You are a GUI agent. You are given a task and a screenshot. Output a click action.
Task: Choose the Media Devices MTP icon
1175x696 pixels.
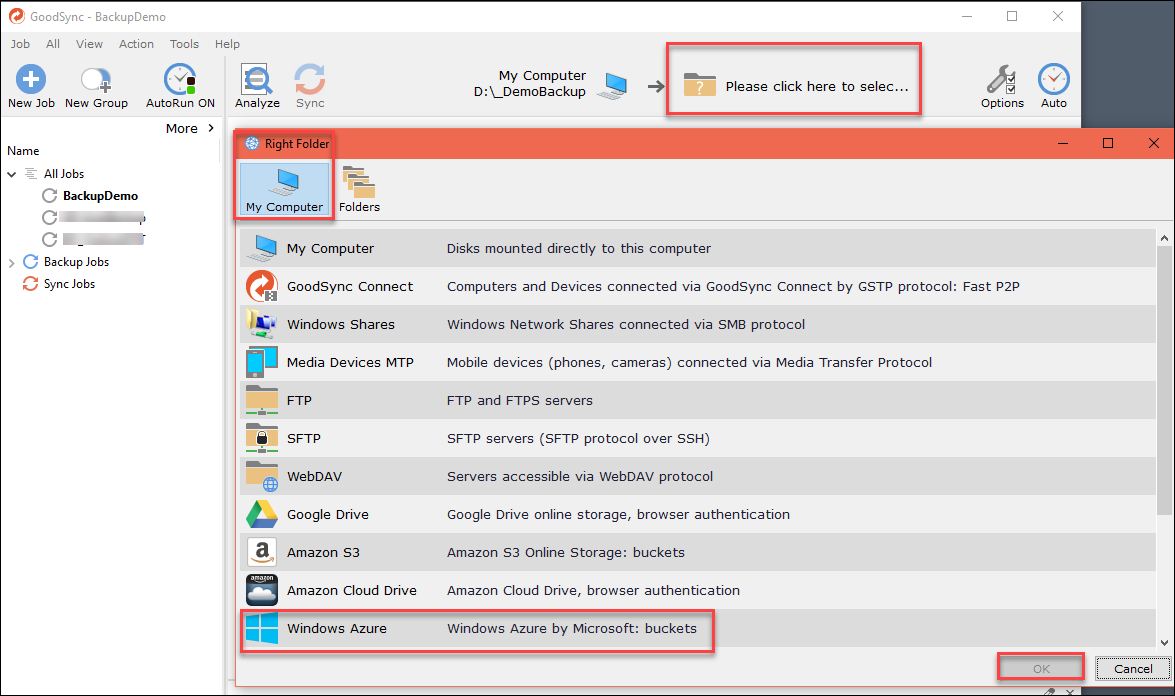point(262,363)
